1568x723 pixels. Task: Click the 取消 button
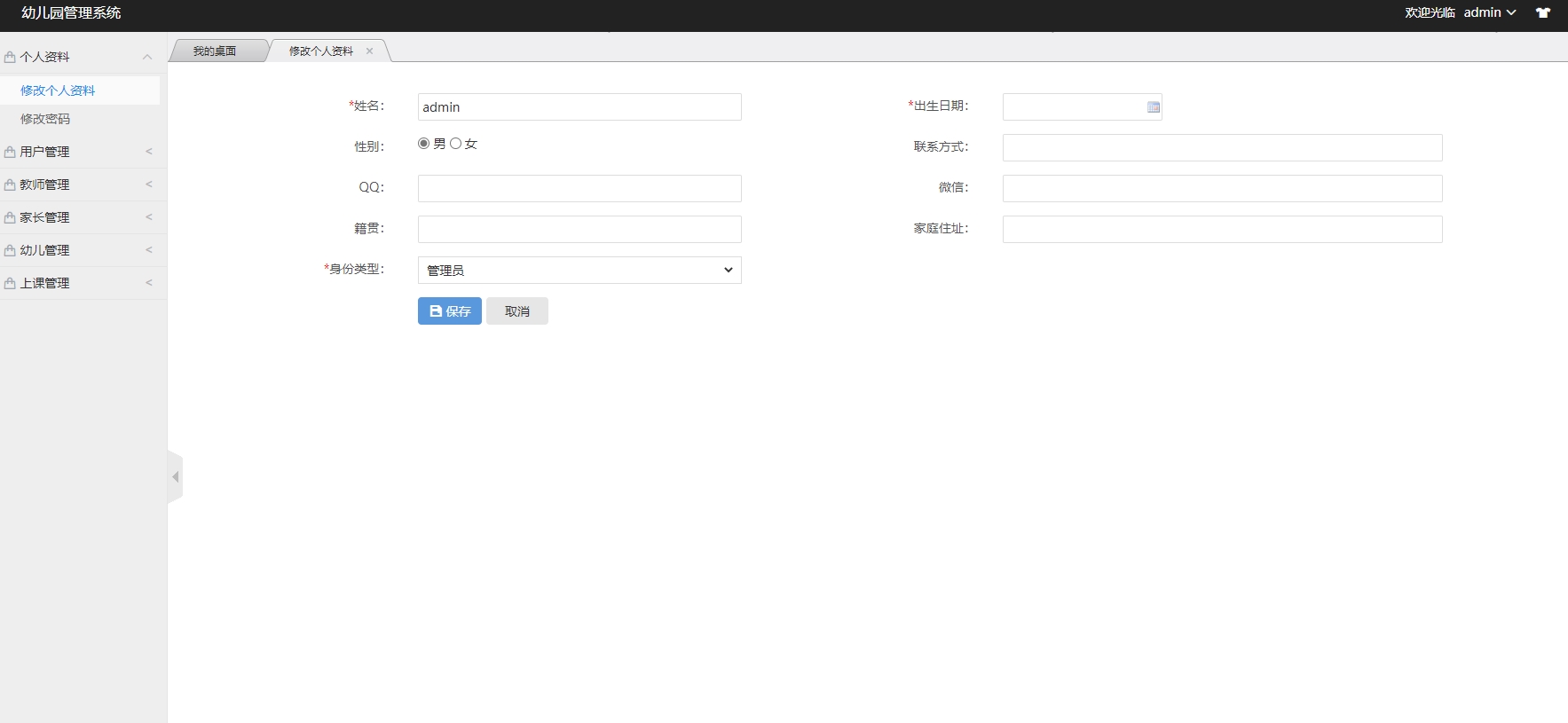(516, 311)
